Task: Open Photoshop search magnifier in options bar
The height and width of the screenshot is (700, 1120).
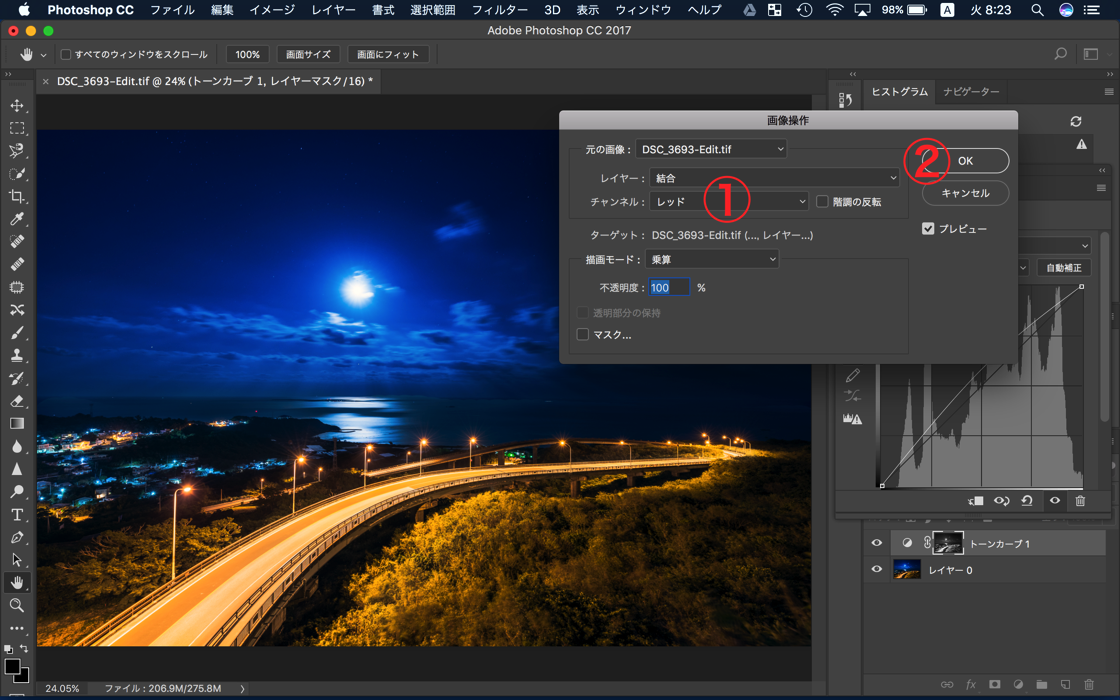Action: [1061, 54]
